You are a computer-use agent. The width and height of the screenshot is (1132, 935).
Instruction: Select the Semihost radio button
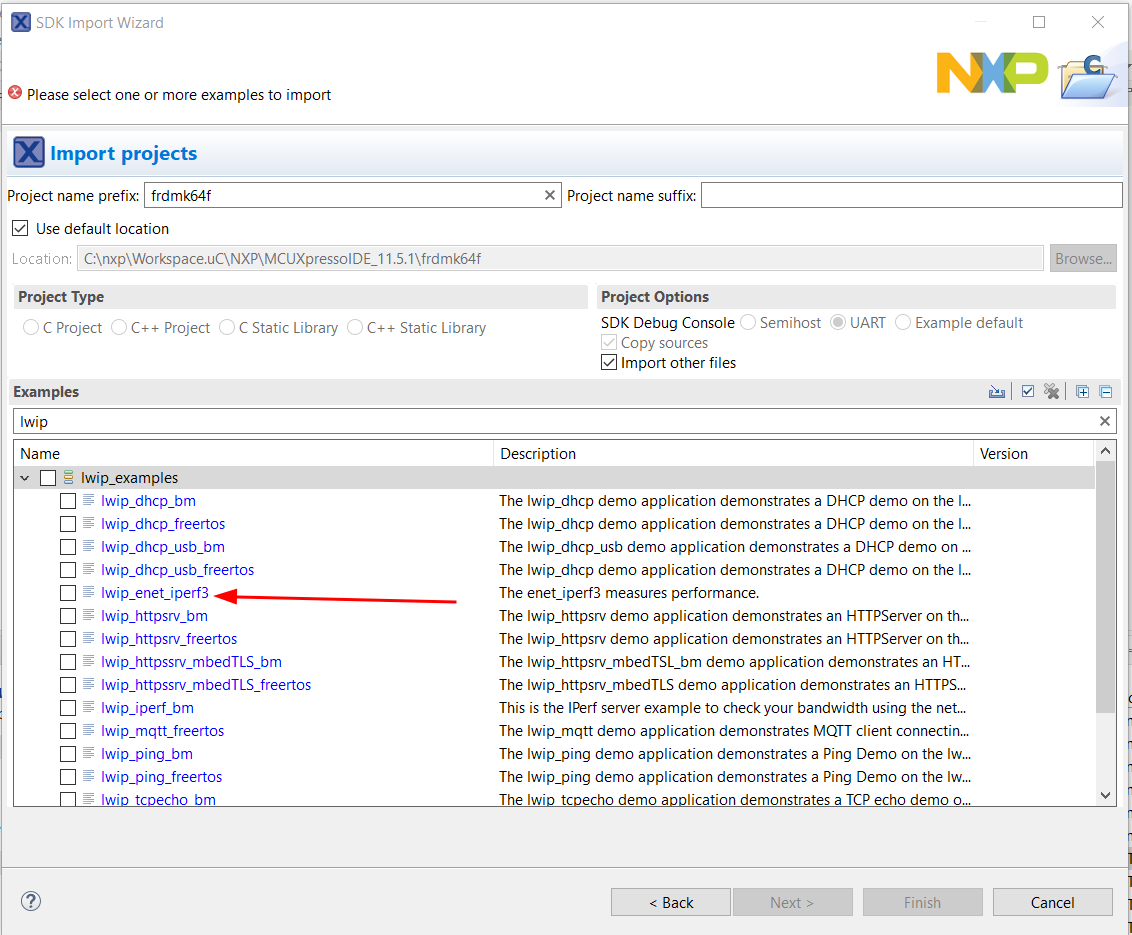tap(748, 322)
